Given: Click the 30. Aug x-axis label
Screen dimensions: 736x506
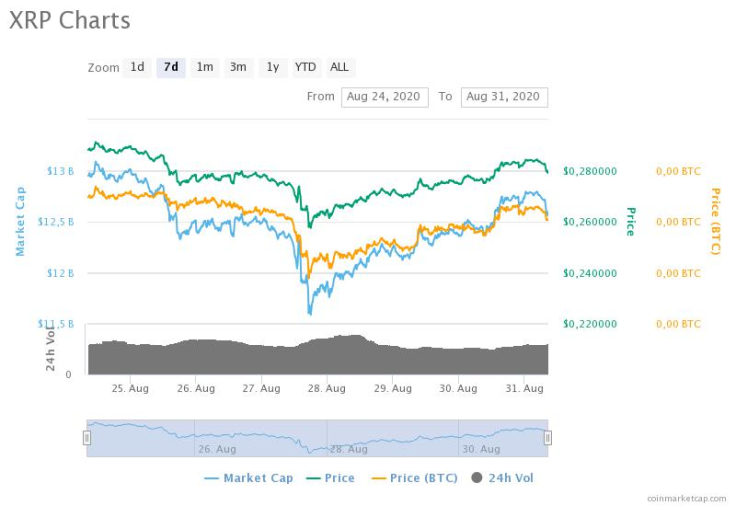Looking at the screenshot, I should pos(458,389).
